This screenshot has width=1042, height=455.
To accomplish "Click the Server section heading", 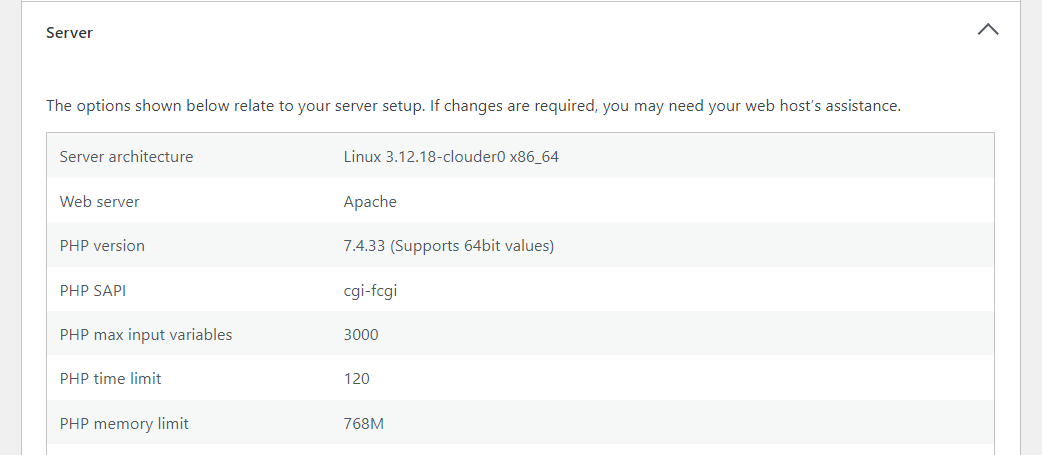I will pyautogui.click(x=69, y=33).
